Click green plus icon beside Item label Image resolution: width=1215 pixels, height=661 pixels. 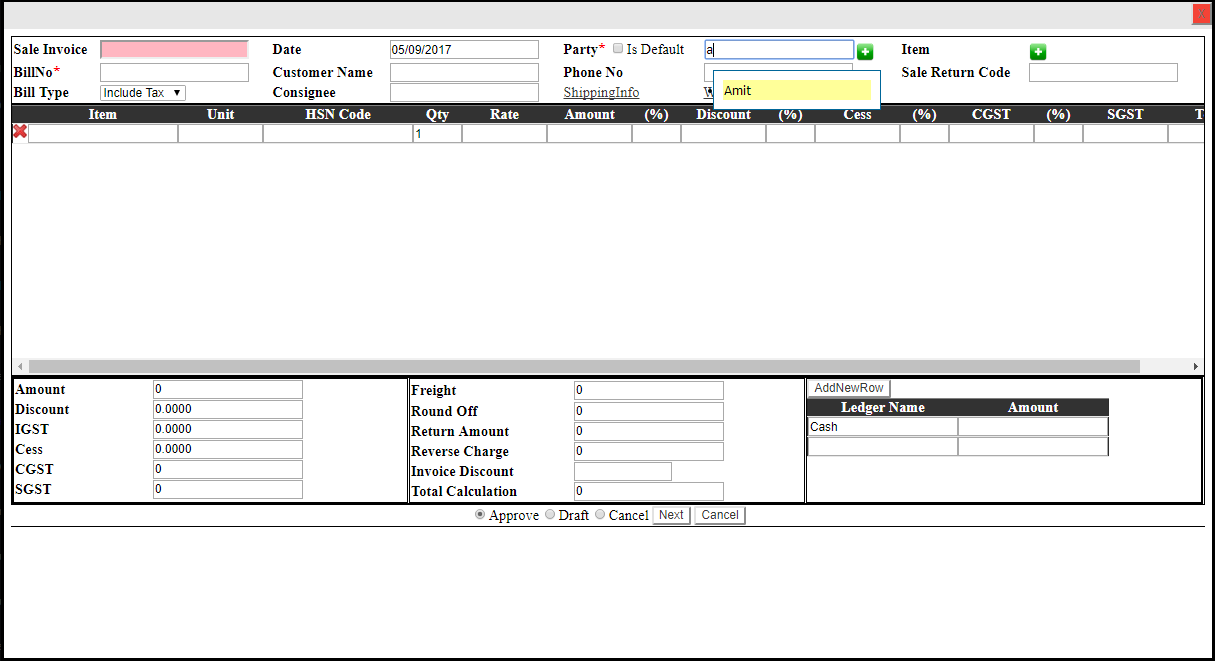click(x=1038, y=52)
